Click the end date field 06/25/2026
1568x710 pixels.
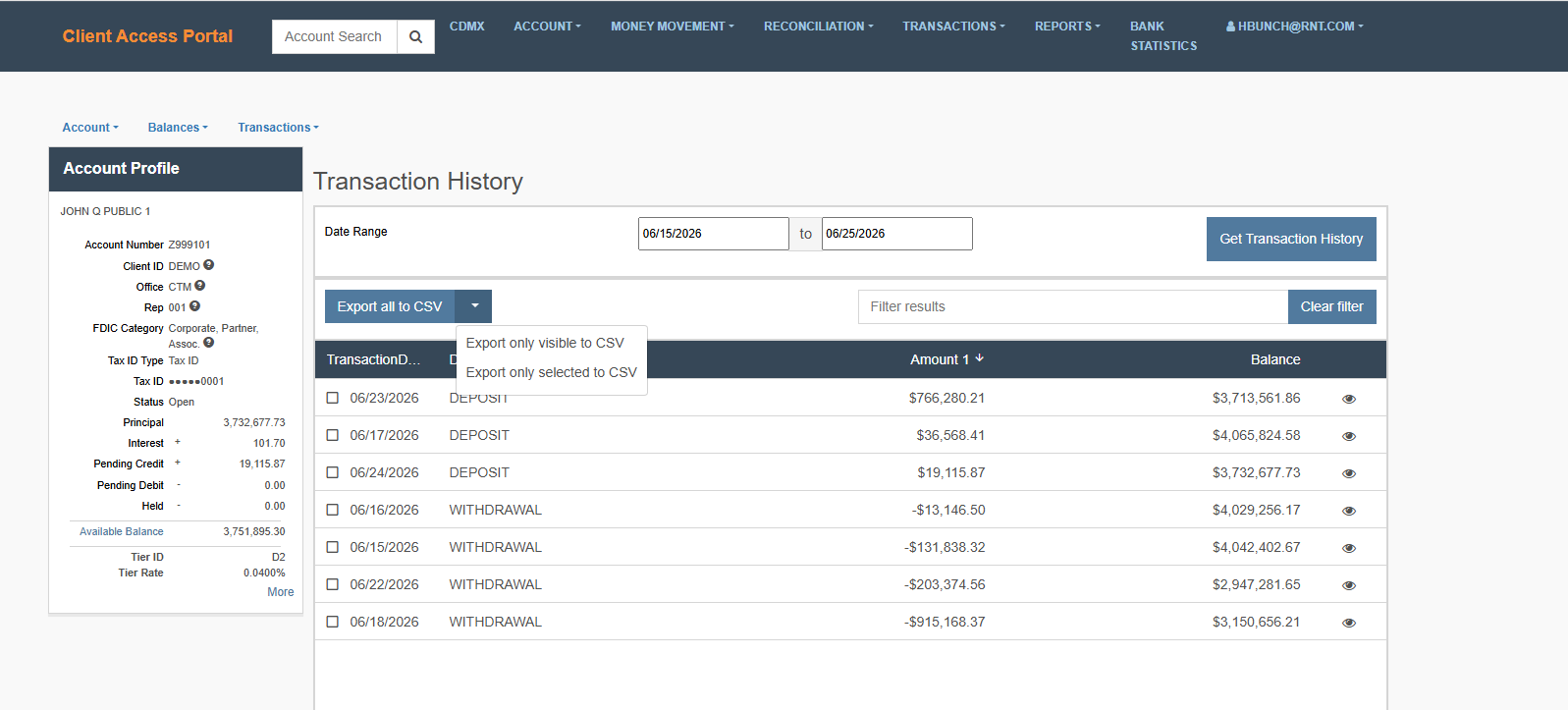(x=896, y=234)
